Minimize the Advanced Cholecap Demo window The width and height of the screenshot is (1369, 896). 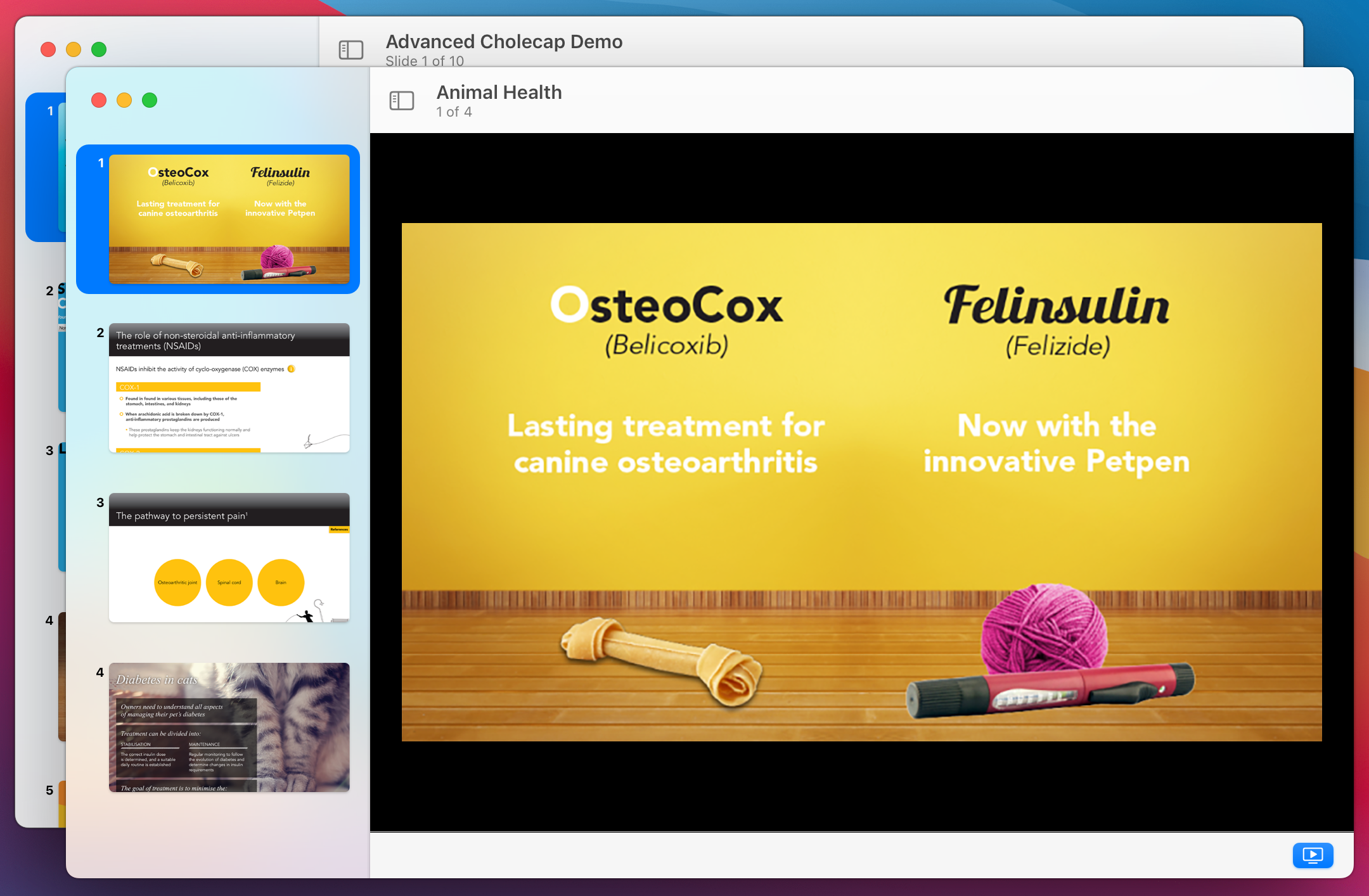pos(74,50)
